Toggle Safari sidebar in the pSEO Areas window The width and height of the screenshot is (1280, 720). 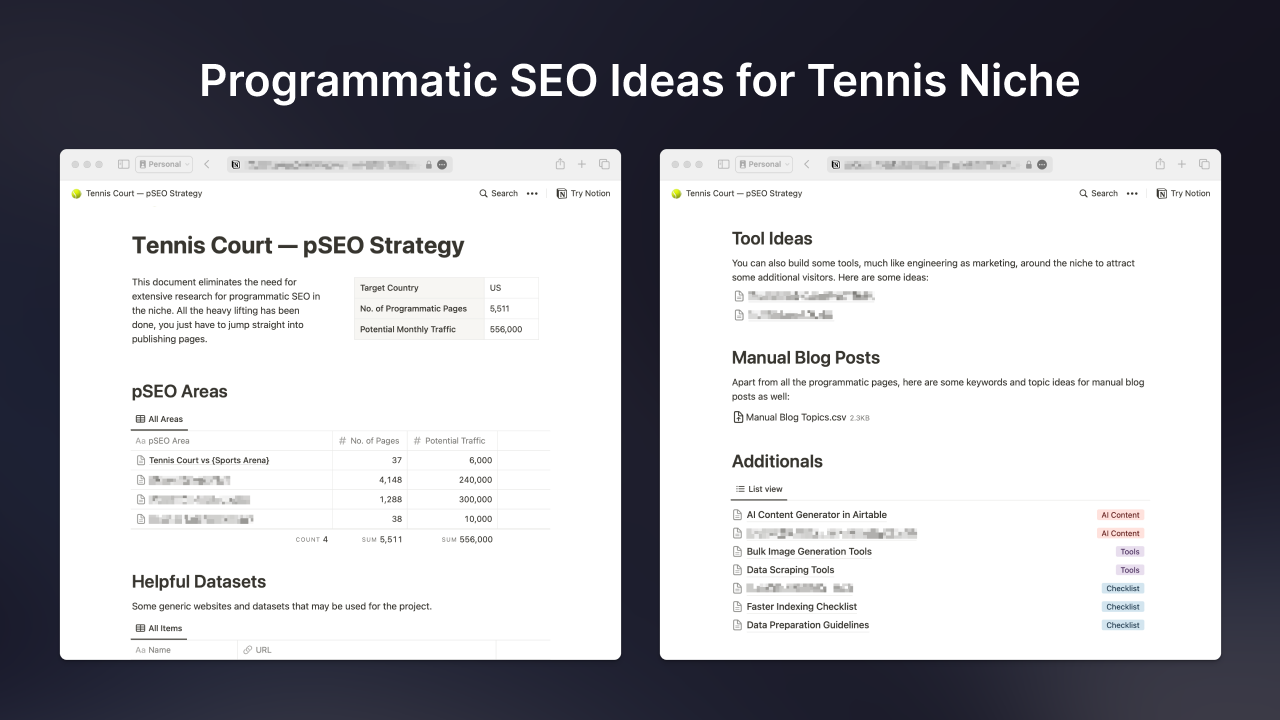click(124, 164)
